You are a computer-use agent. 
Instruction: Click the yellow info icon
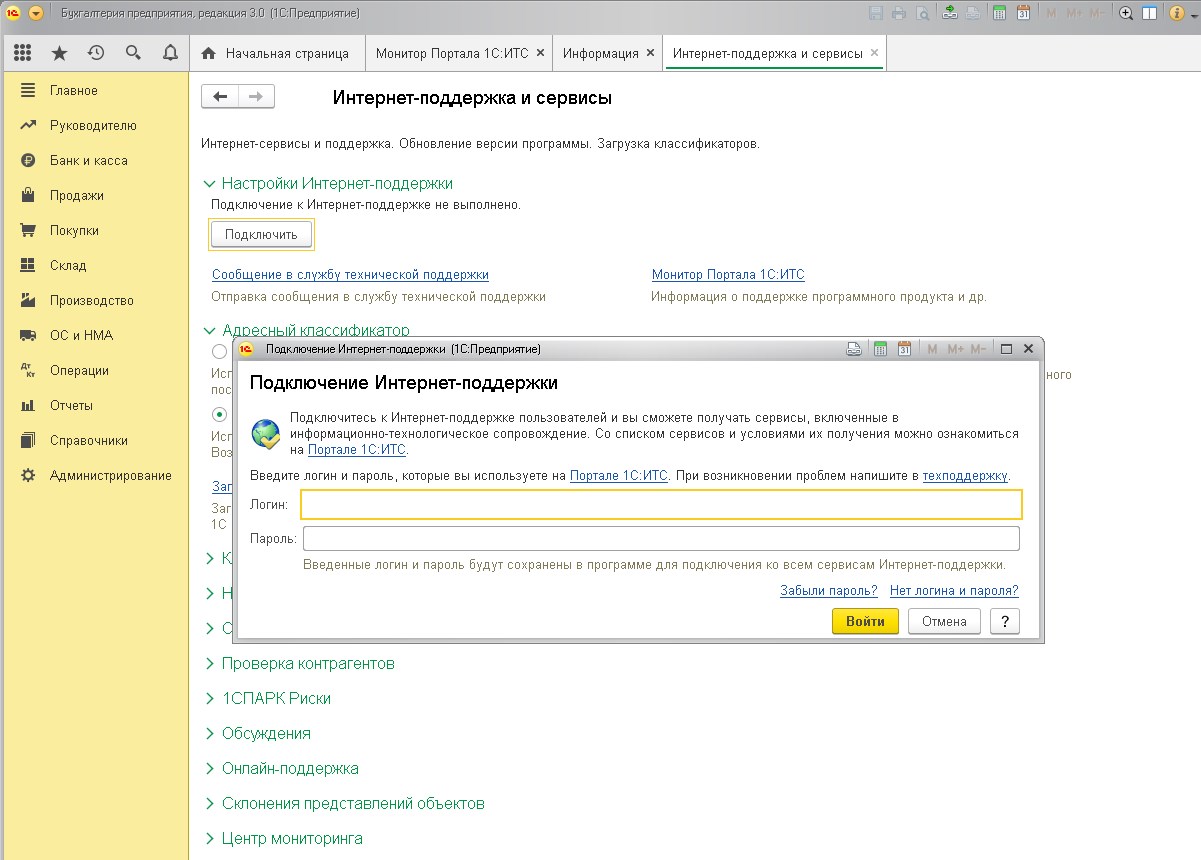coord(36,13)
